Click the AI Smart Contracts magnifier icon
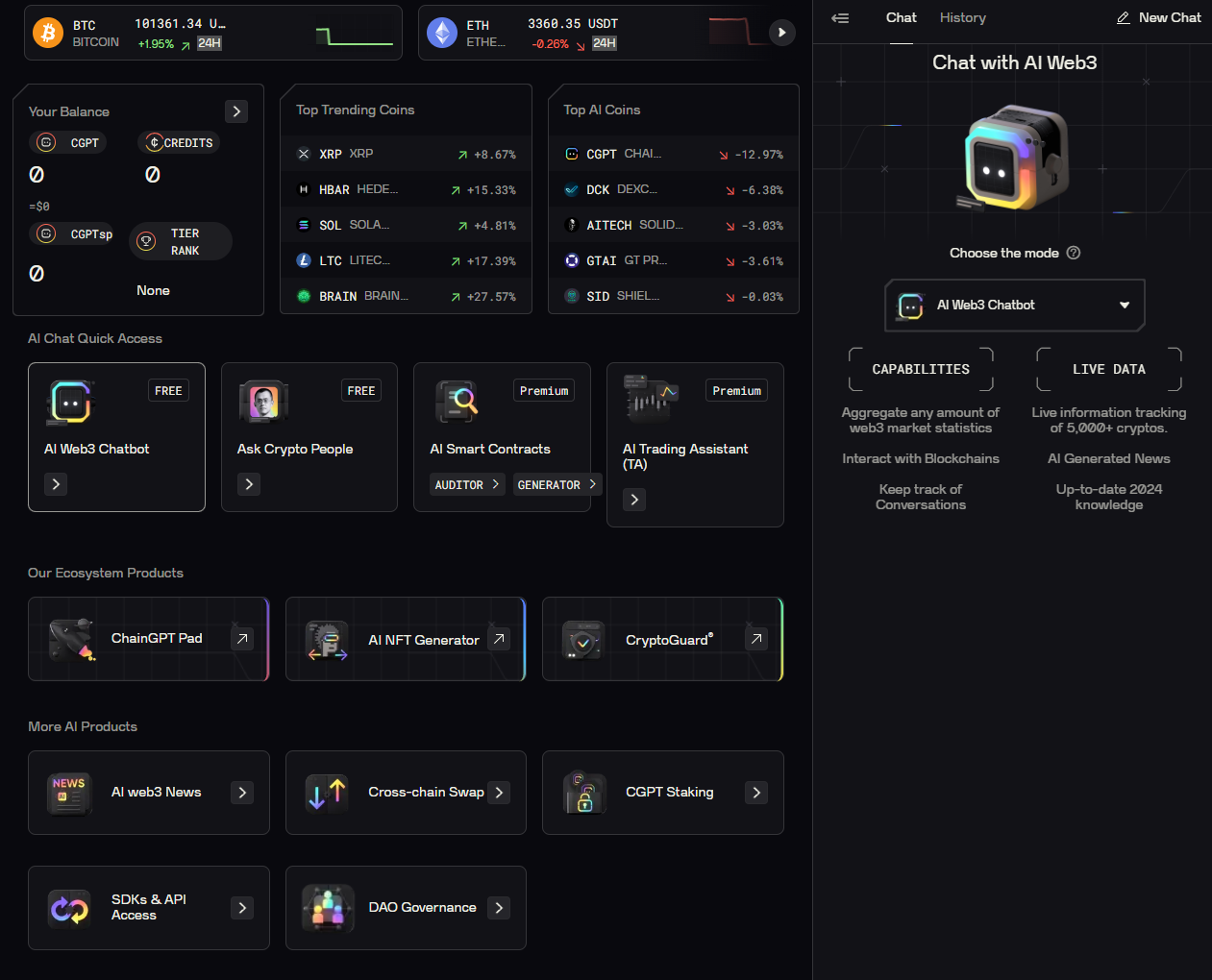 tap(457, 402)
